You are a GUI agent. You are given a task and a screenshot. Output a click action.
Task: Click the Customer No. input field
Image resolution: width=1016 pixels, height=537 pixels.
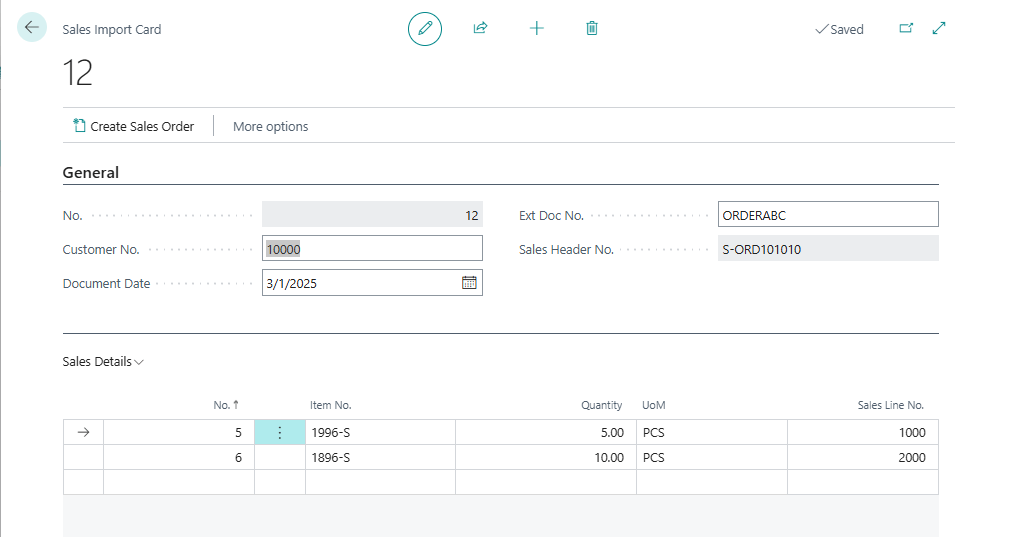[372, 249]
